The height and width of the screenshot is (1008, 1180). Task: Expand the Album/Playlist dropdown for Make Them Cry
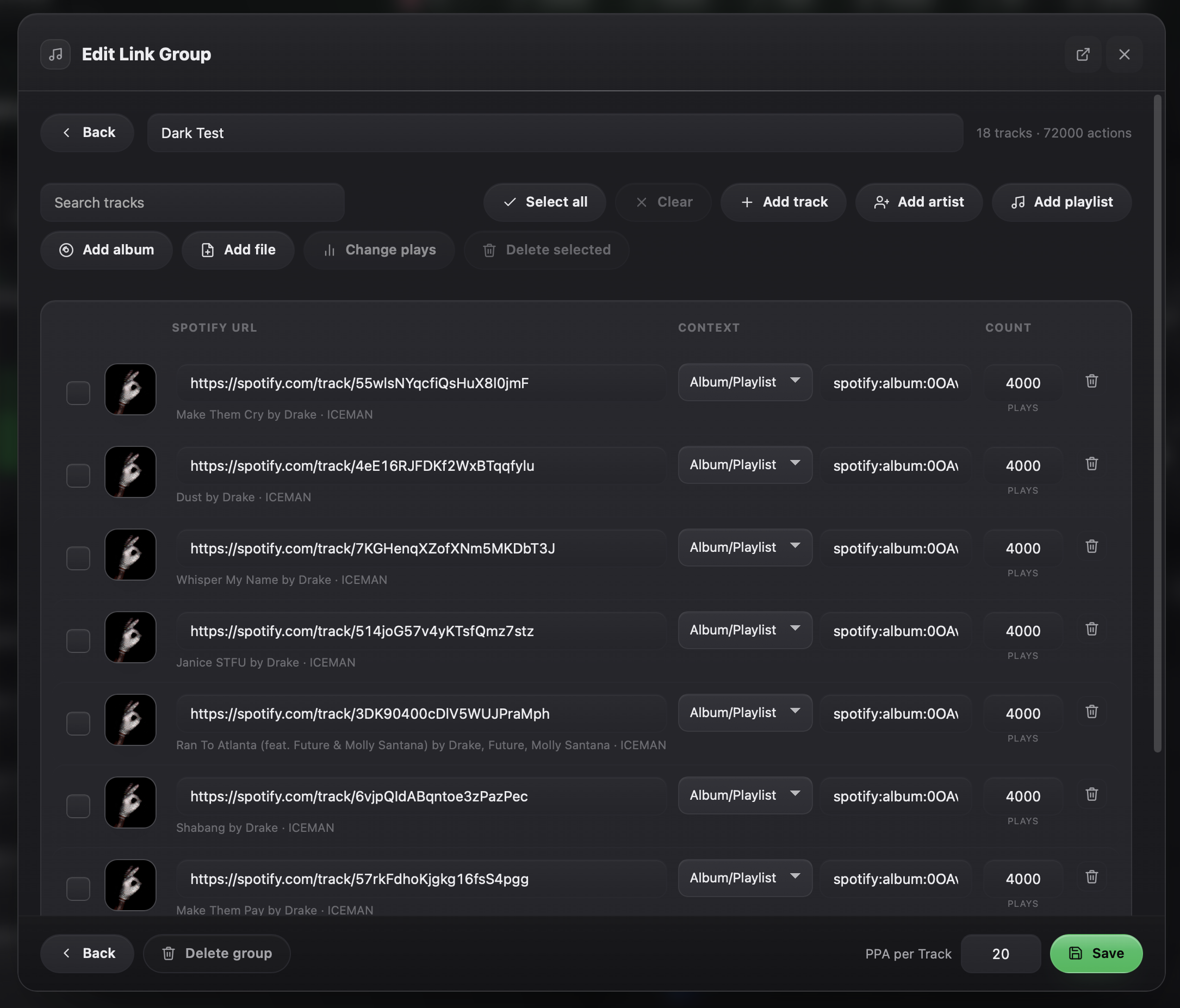coord(745,382)
